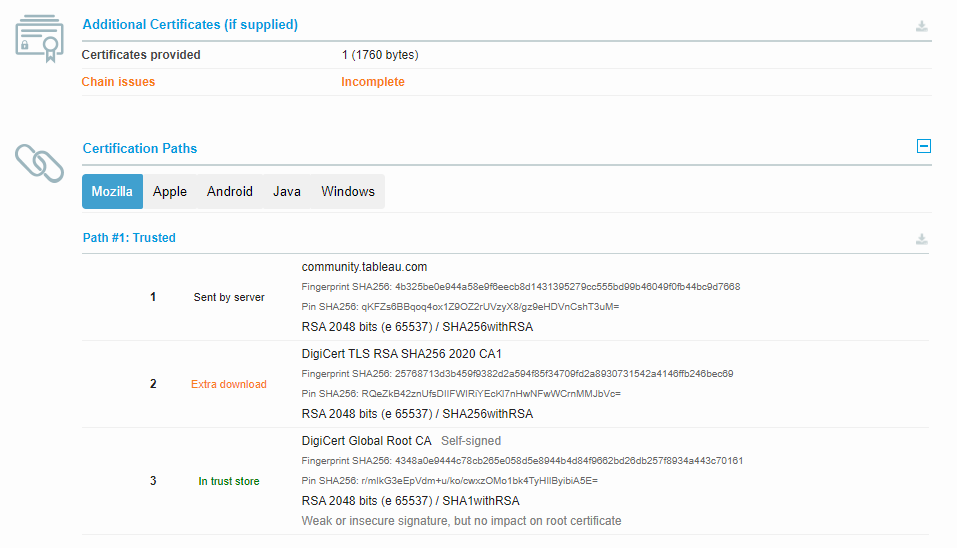Open the Java trust store tab
Screen dimensions: 957x548
286,192
